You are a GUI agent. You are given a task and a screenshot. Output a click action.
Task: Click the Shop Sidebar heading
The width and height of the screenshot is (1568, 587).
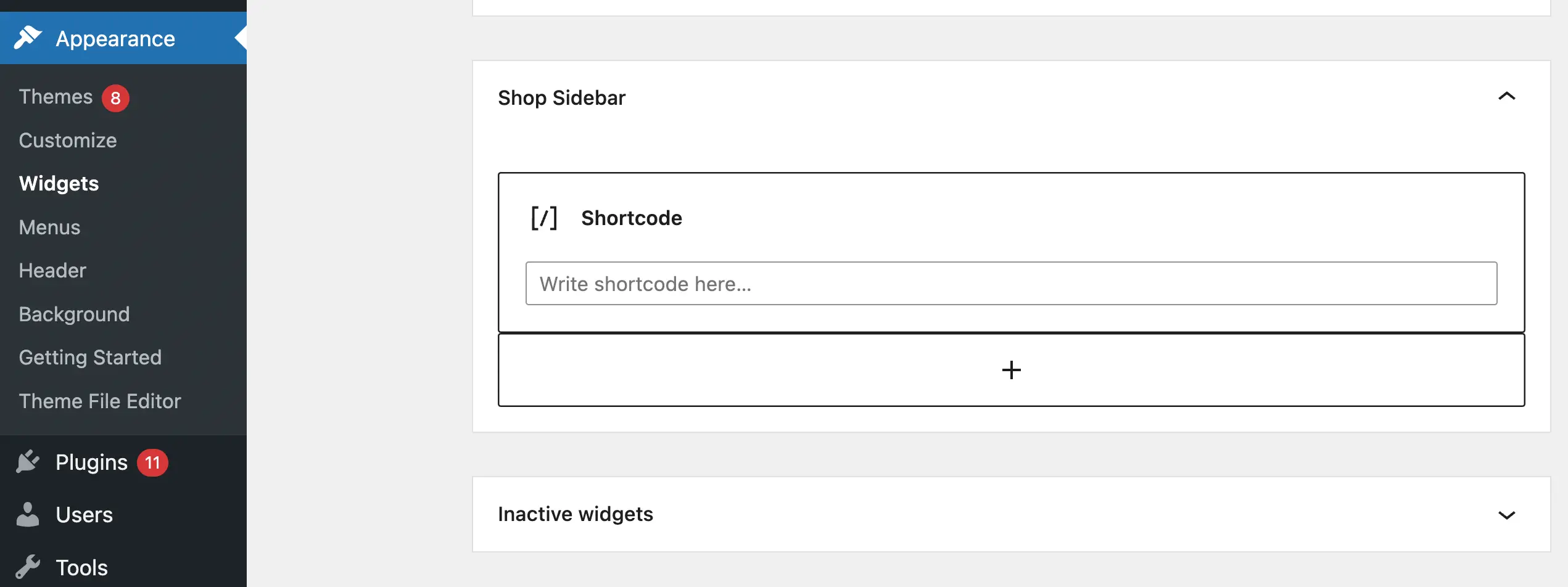[561, 98]
